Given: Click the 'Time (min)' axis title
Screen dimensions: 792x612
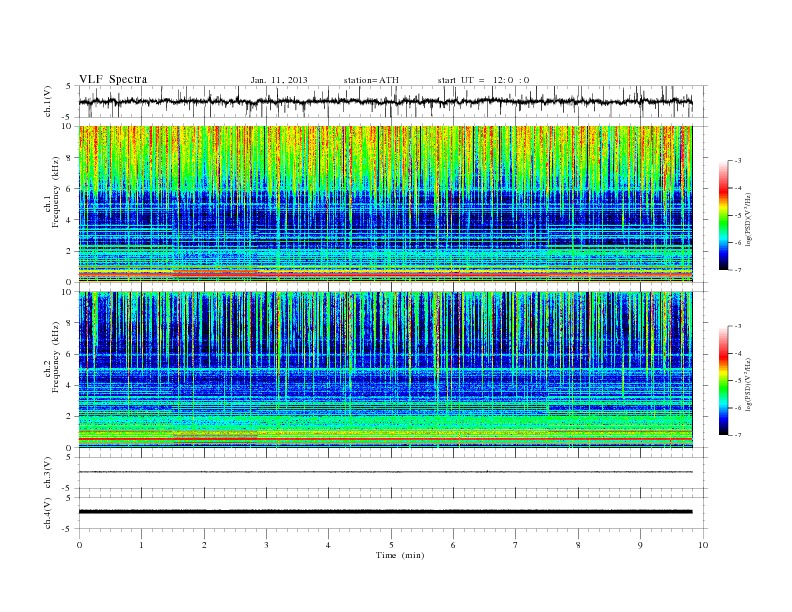Looking at the screenshot, I should click(400, 555).
